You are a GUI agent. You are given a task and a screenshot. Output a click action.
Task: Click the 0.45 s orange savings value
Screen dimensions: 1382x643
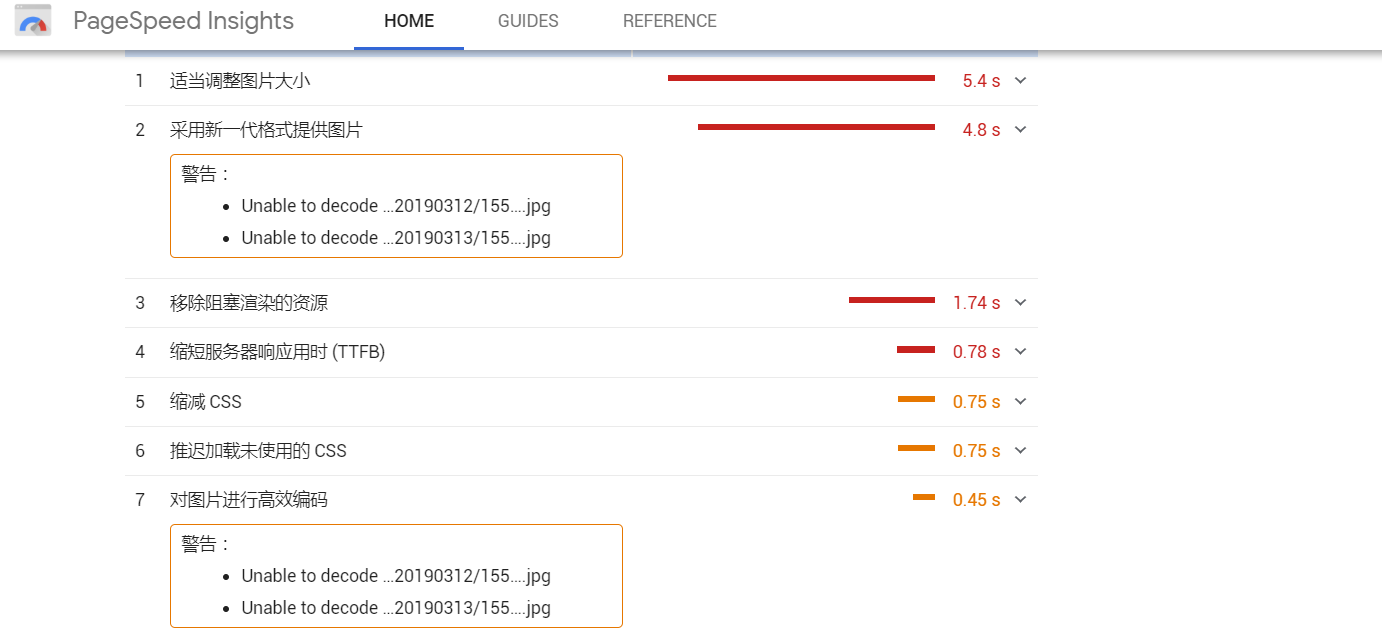[x=976, y=500]
